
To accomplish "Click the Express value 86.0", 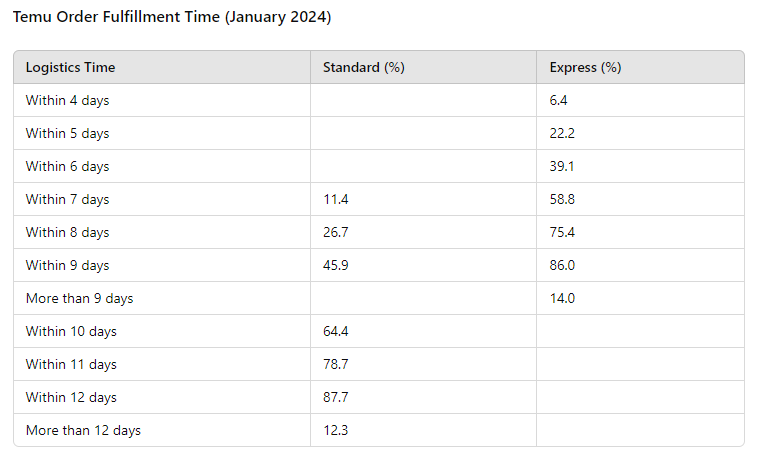I will pyautogui.click(x=562, y=266).
